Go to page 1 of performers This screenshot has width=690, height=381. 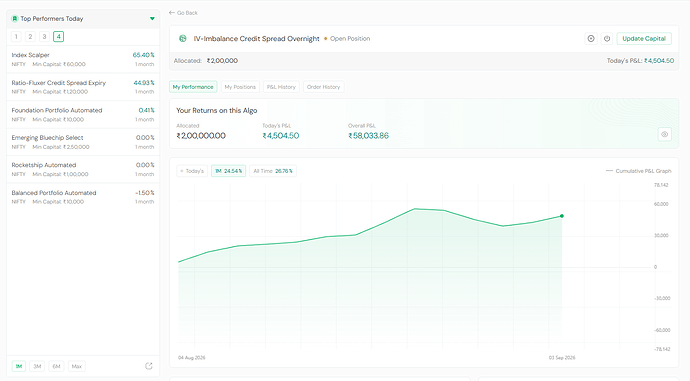tap(16, 37)
